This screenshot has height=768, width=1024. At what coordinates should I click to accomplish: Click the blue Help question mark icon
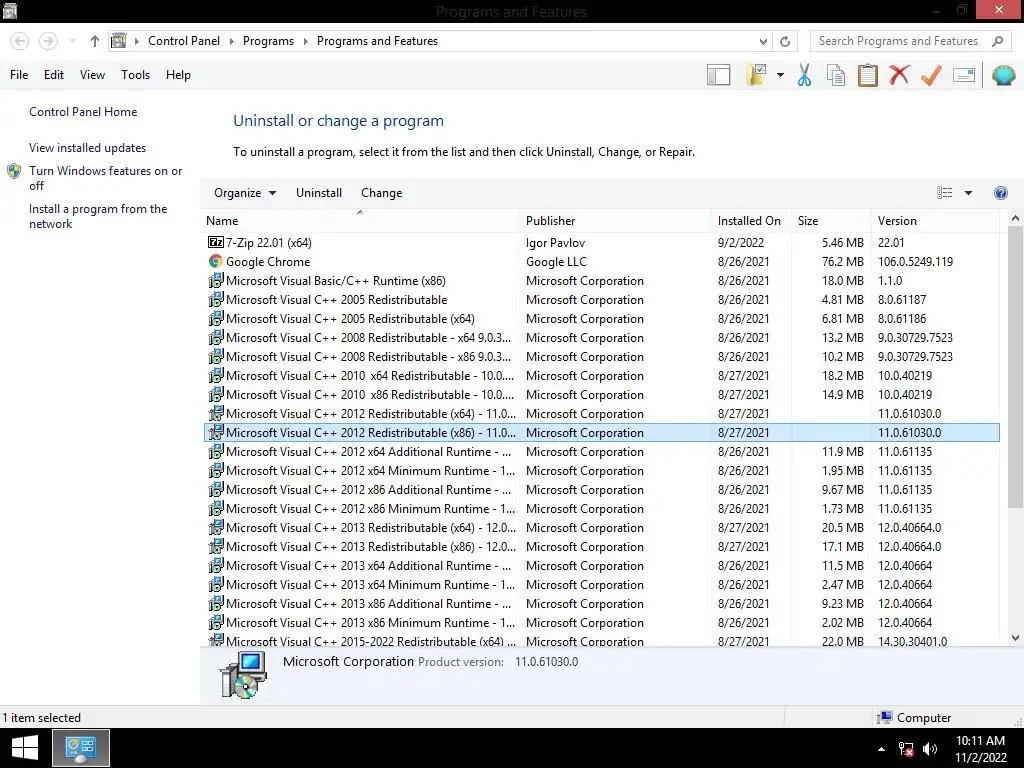tap(1000, 193)
